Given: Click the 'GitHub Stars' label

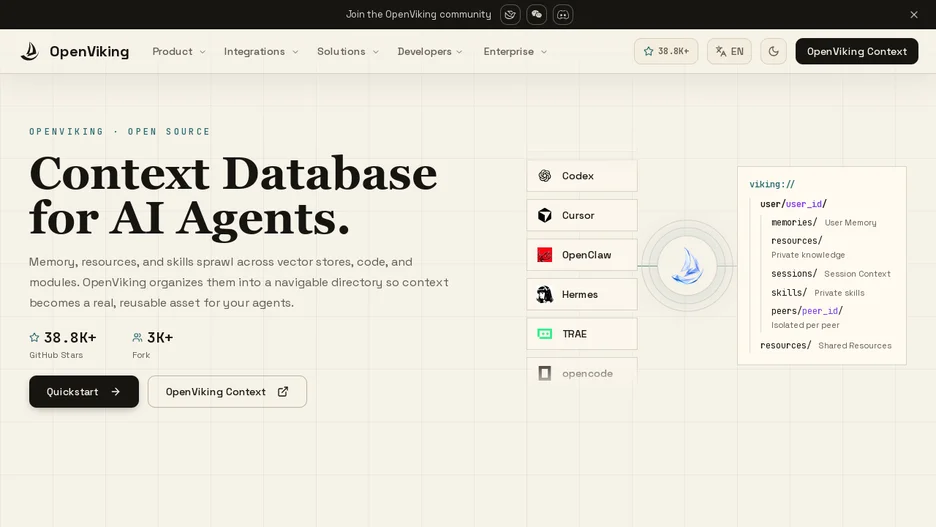Looking at the screenshot, I should tap(56, 355).
